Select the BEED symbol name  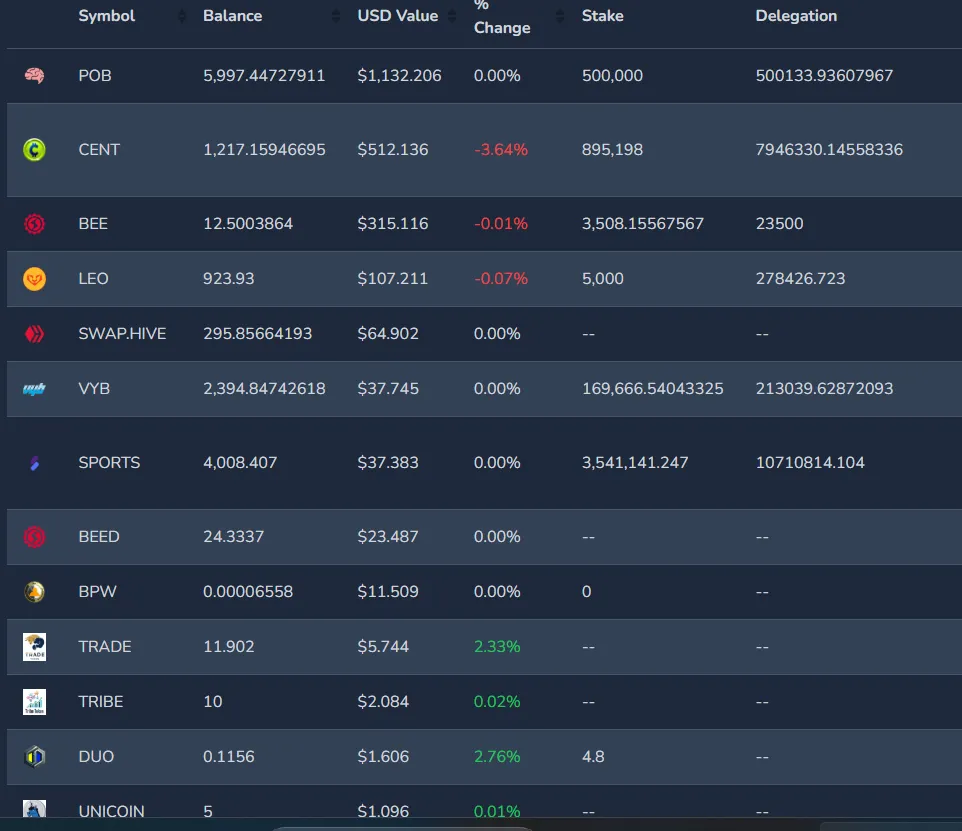(x=99, y=537)
